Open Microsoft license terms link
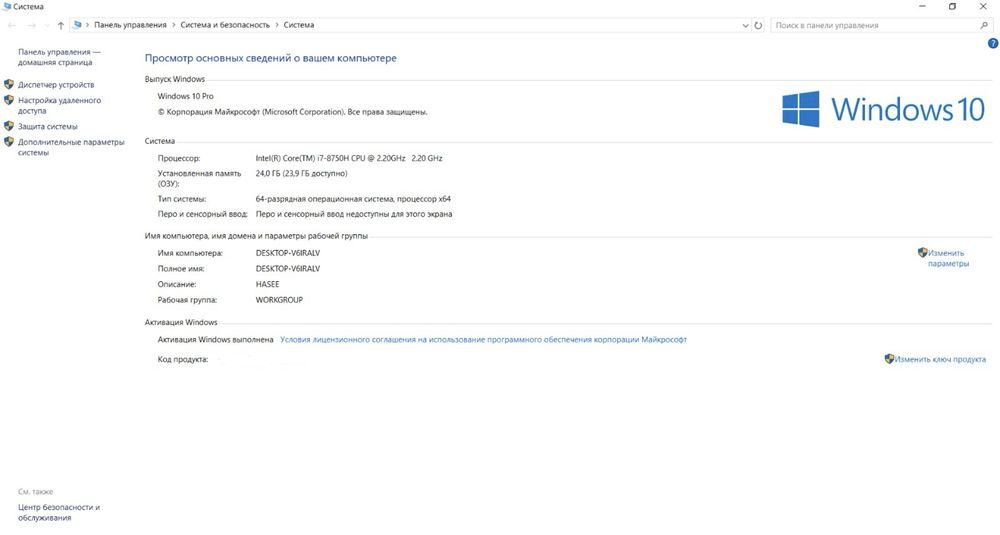The width and height of the screenshot is (1000, 535). (x=483, y=340)
